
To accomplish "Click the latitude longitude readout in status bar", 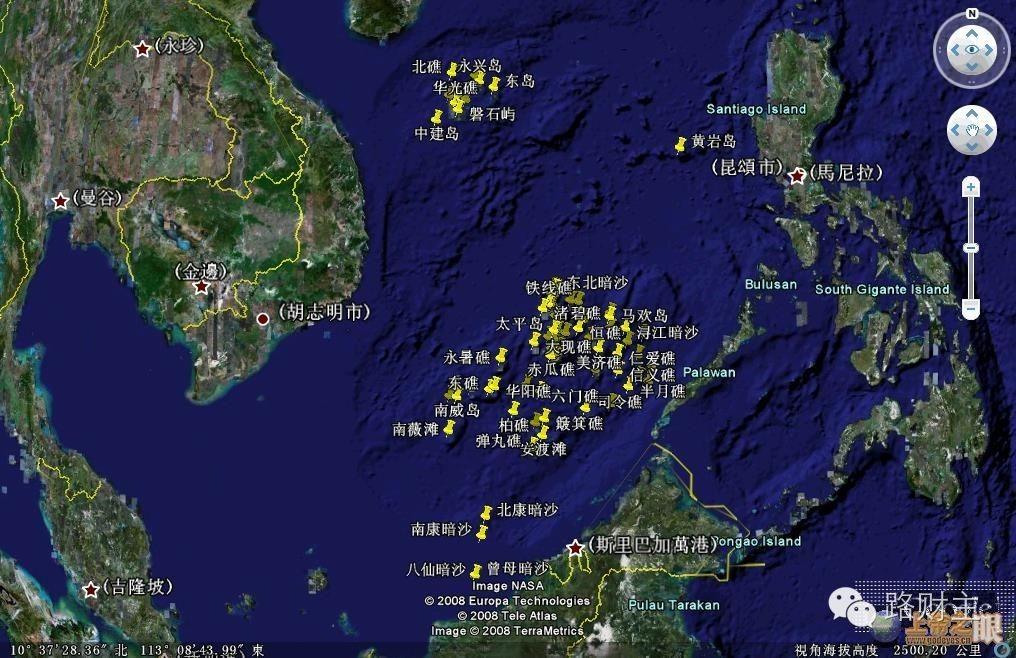I will pyautogui.click(x=137, y=650).
